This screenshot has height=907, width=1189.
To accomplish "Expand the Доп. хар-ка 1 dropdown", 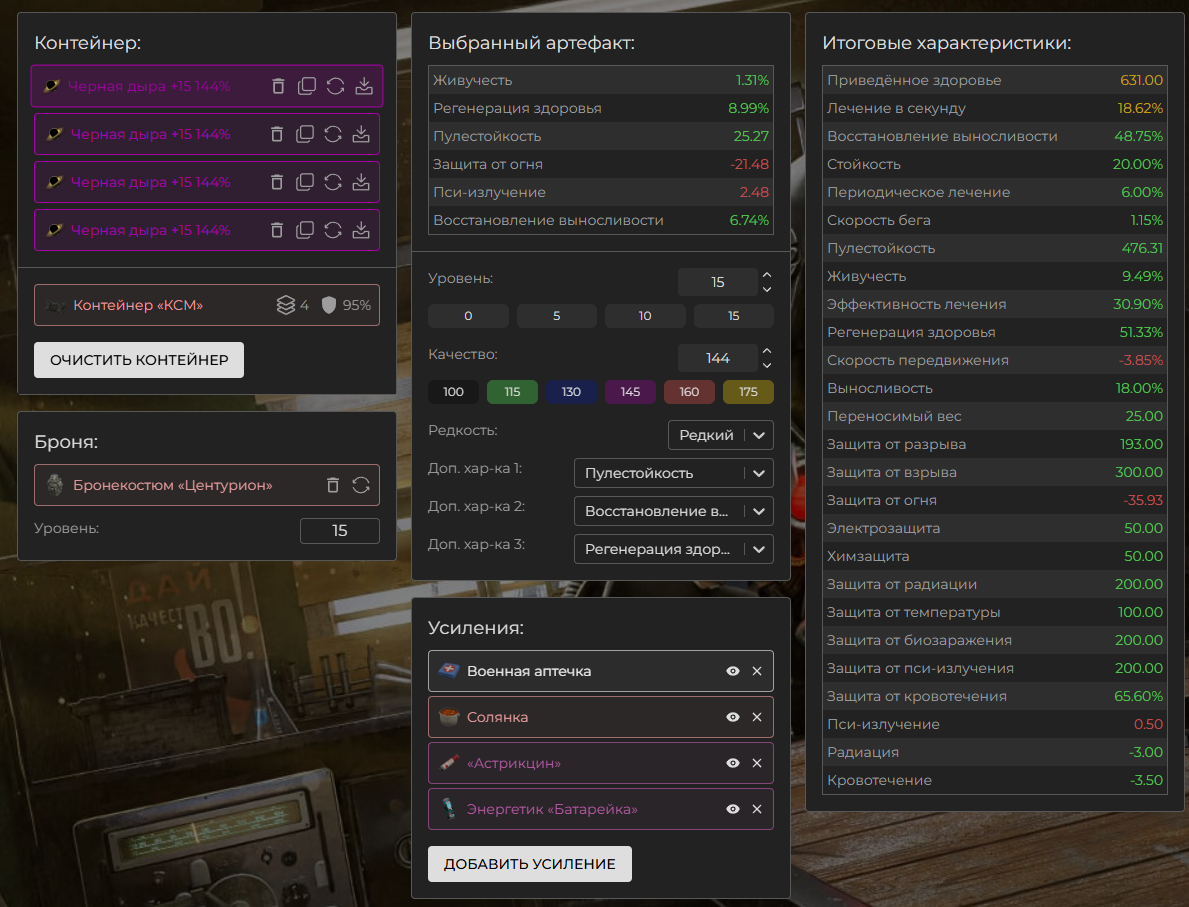I will pos(673,473).
